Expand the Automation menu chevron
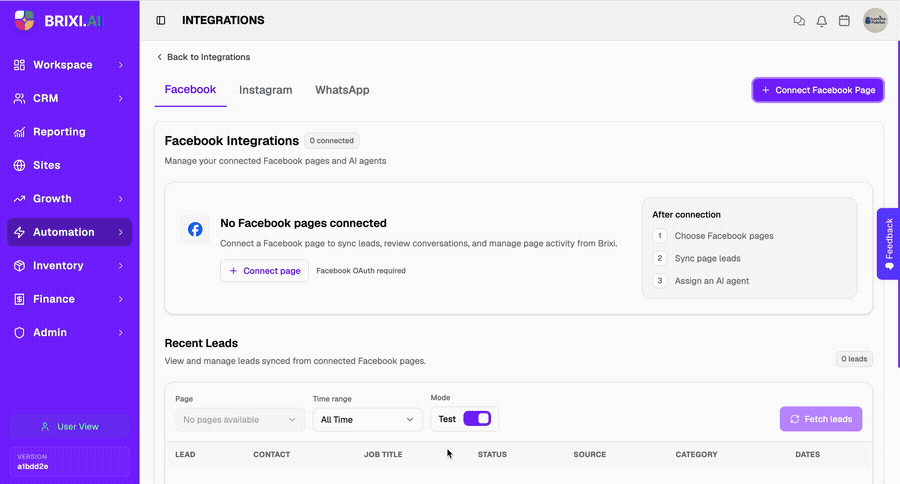The image size is (900, 484). click(121, 232)
